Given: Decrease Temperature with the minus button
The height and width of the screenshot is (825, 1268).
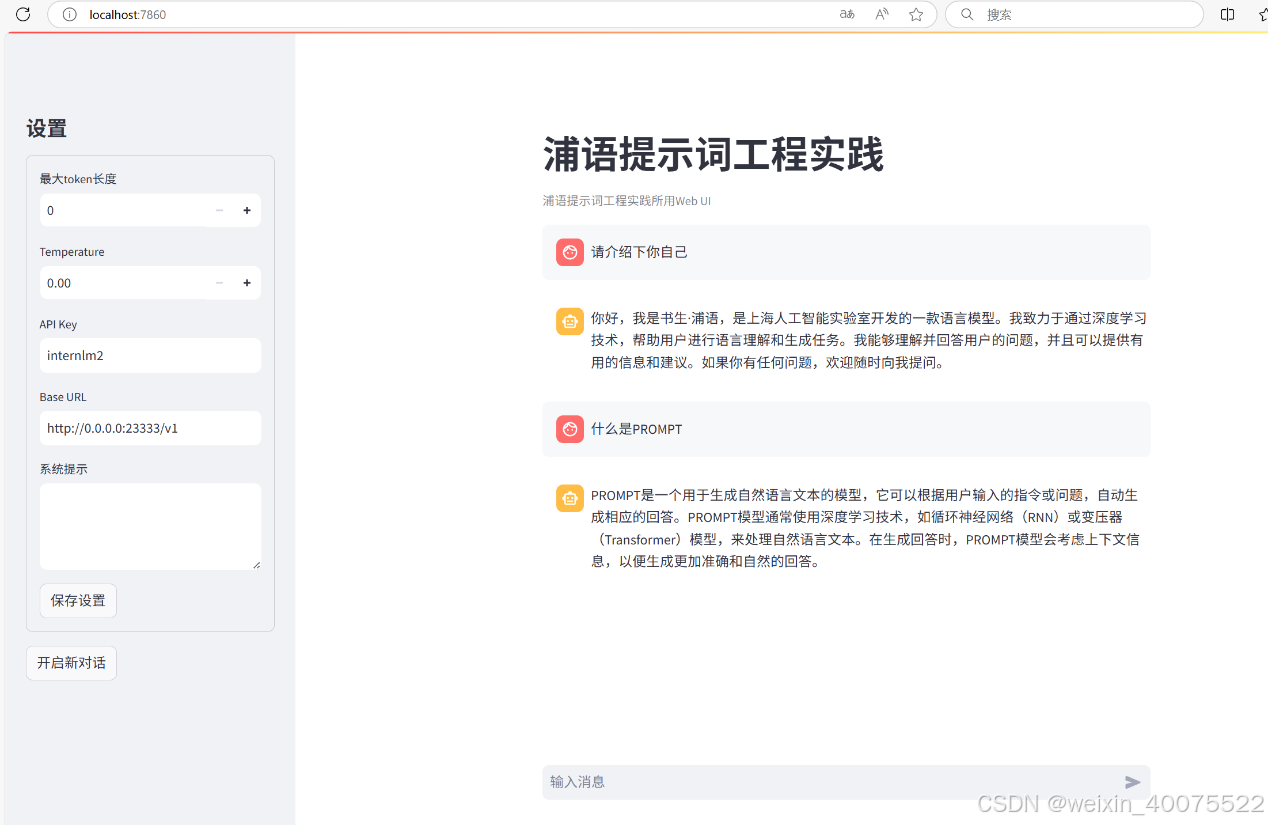Looking at the screenshot, I should point(219,283).
